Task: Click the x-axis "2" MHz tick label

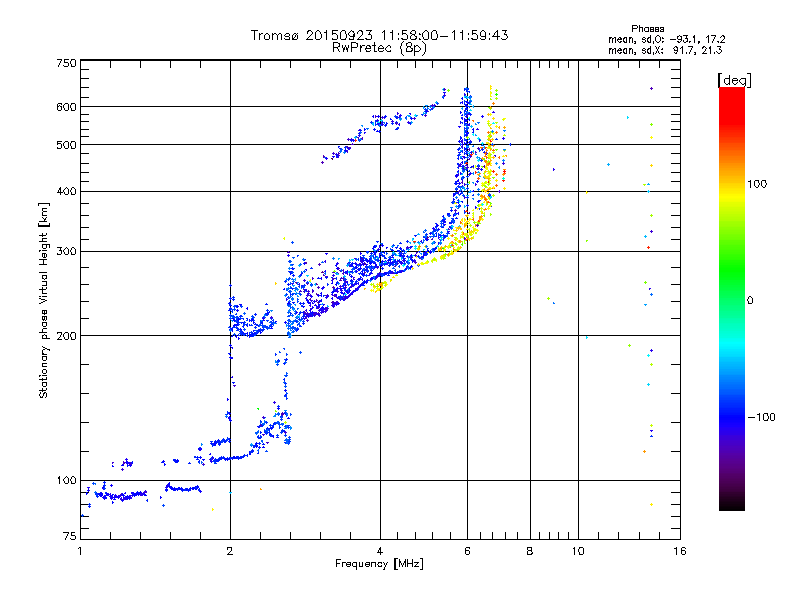Action: click(x=230, y=551)
